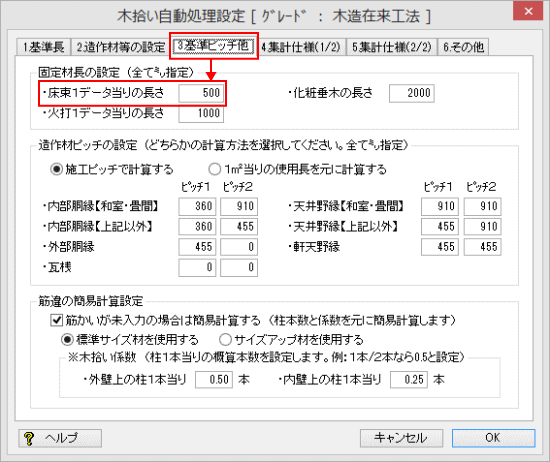Open the 4.集計仕様(1/2) tab

[x=301, y=47]
